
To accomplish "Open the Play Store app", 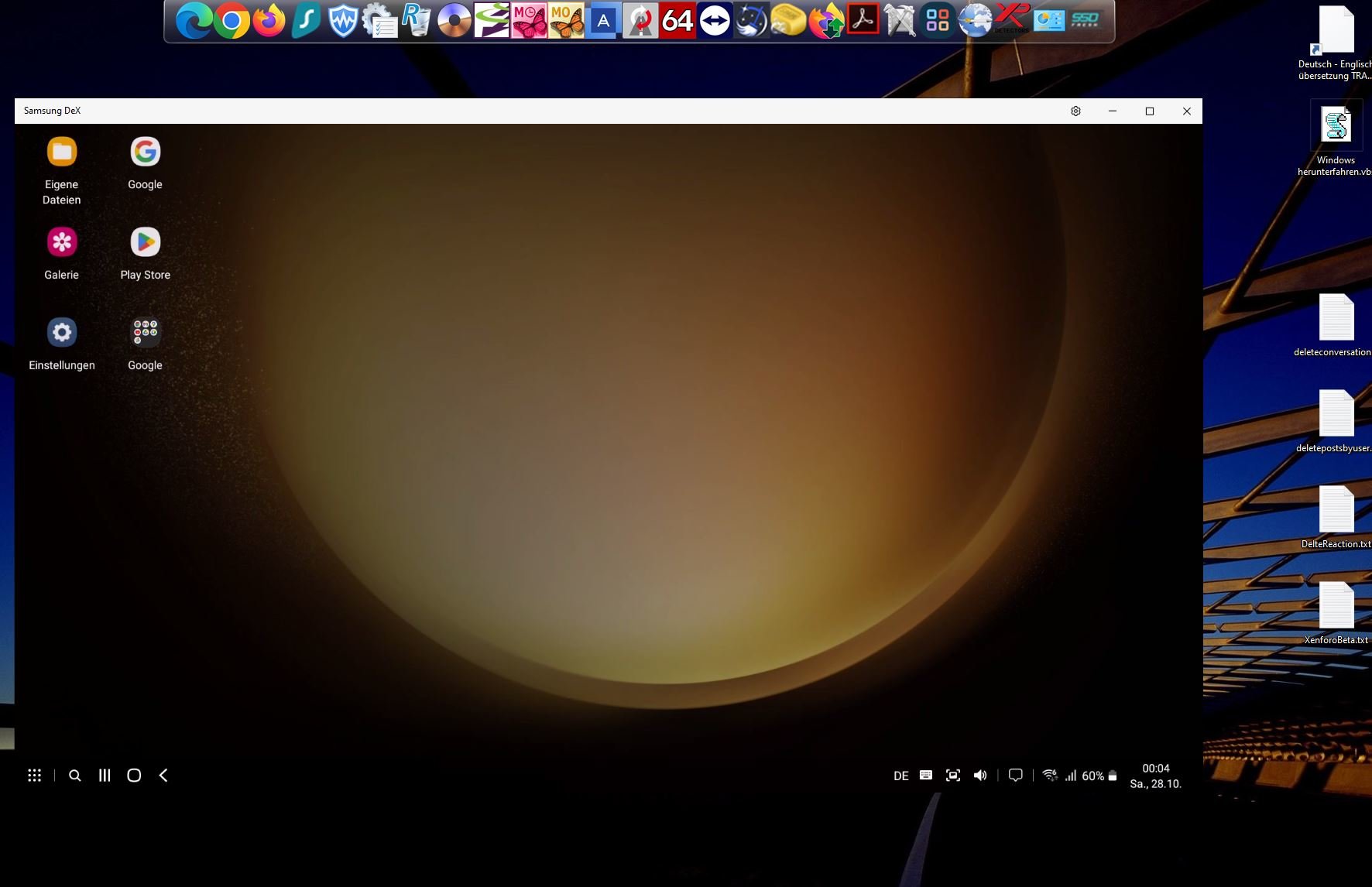I will click(145, 243).
